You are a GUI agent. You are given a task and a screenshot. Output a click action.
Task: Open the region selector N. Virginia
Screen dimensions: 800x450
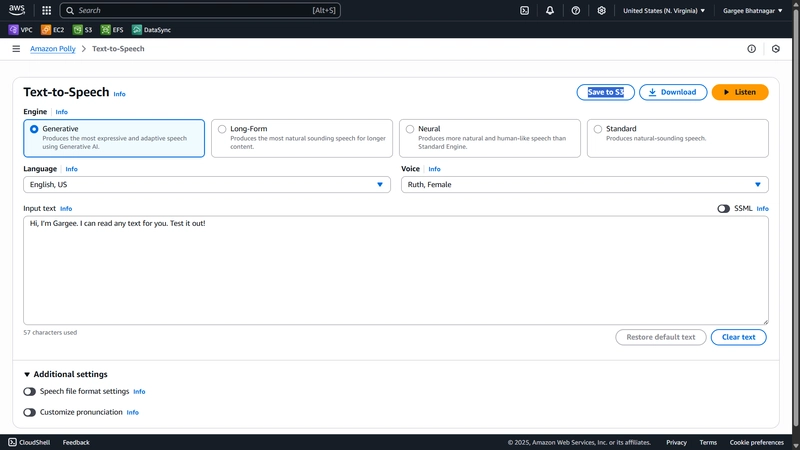click(x=664, y=10)
